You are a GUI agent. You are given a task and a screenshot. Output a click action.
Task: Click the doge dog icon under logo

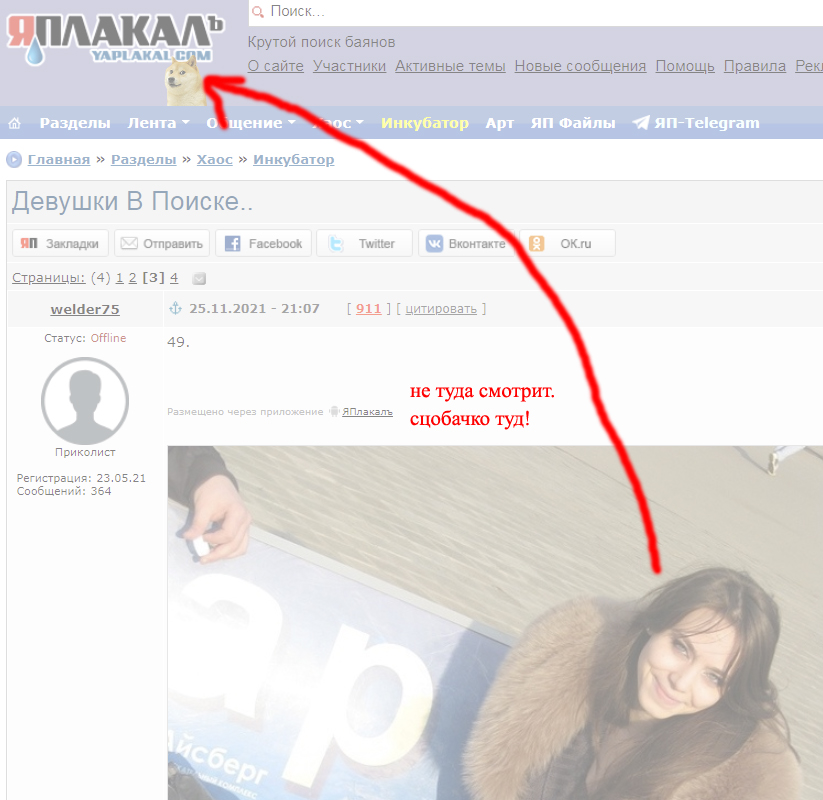pos(185,81)
